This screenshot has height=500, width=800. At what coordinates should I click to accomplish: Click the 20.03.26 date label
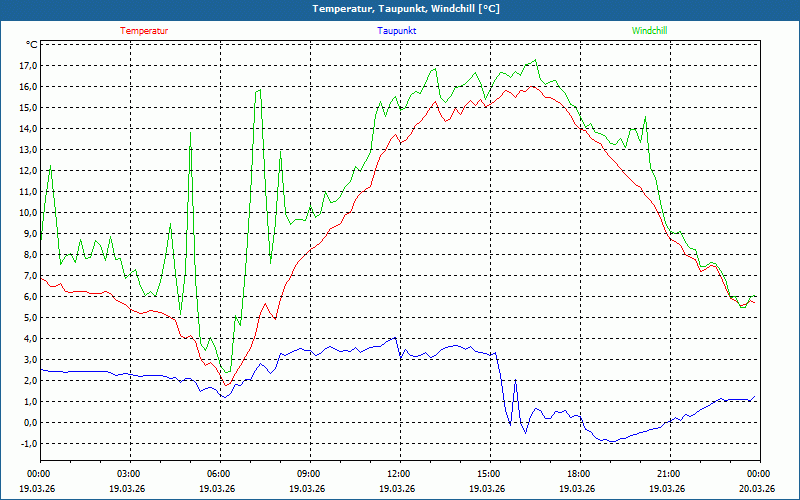[x=758, y=489]
